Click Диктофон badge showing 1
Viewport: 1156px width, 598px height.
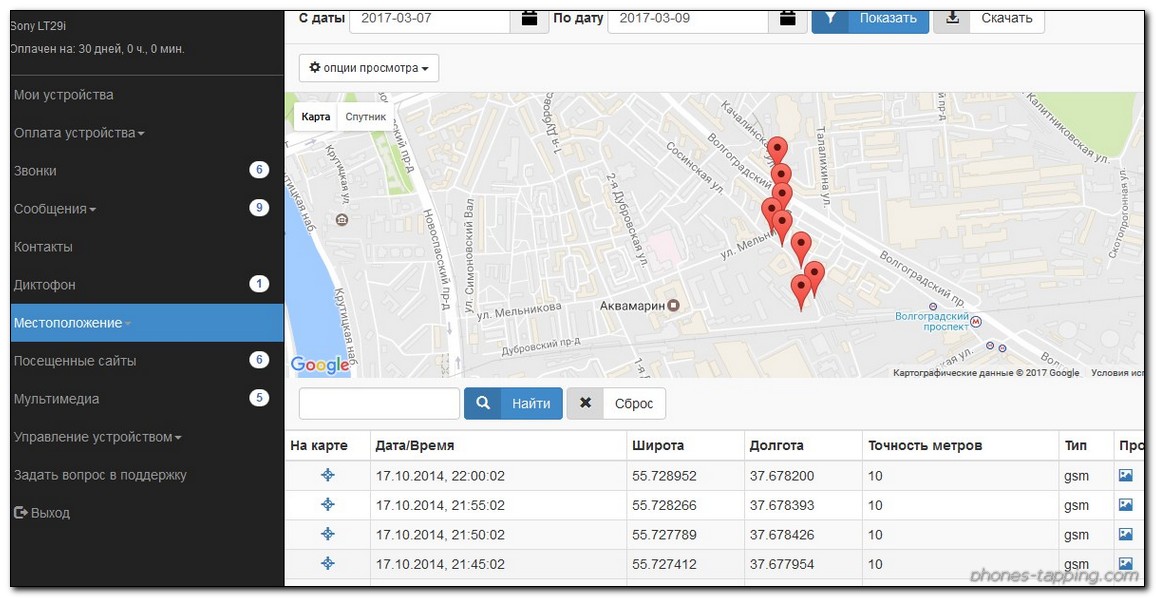click(259, 284)
